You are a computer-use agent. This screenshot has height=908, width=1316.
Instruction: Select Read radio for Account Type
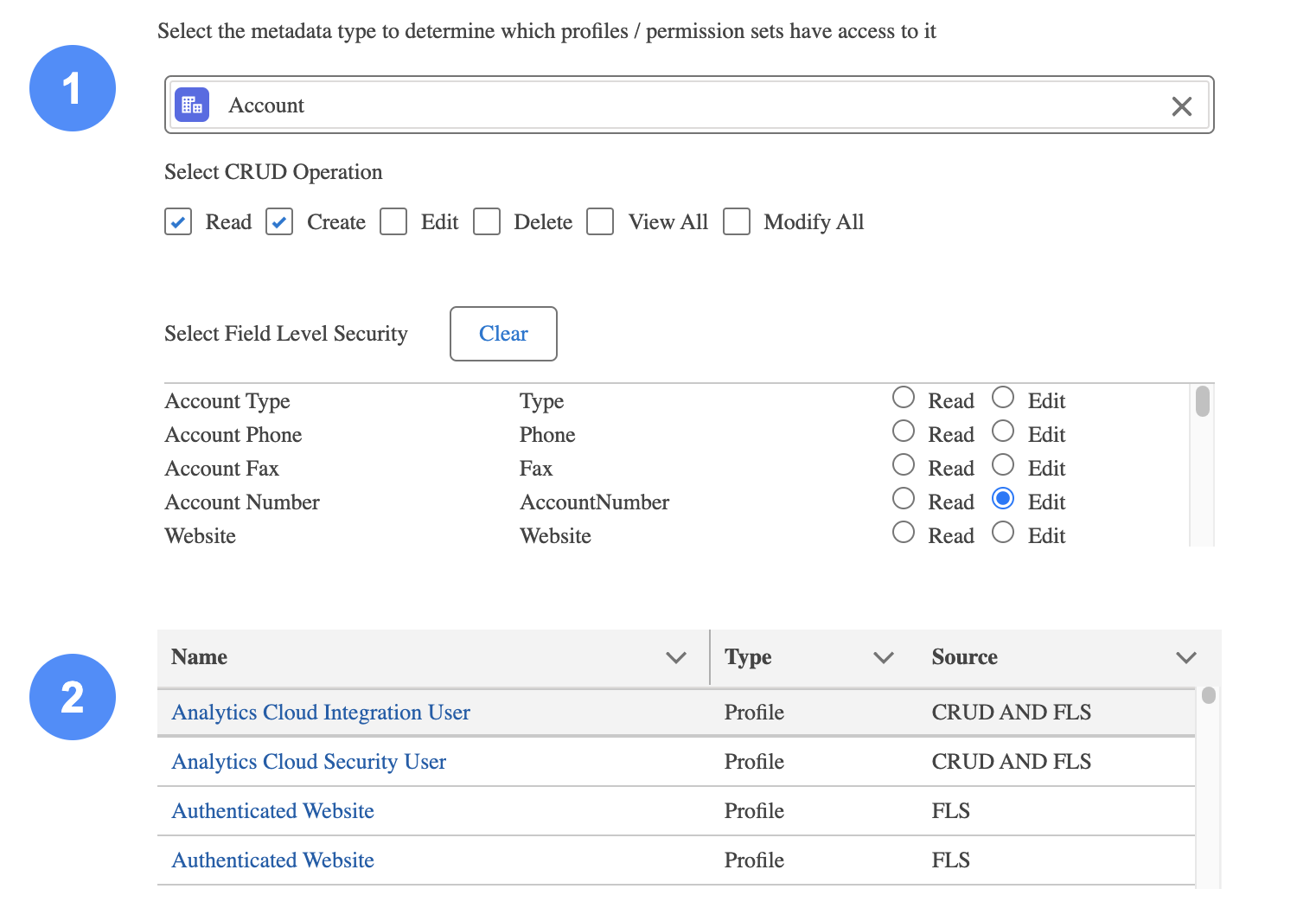point(904,398)
